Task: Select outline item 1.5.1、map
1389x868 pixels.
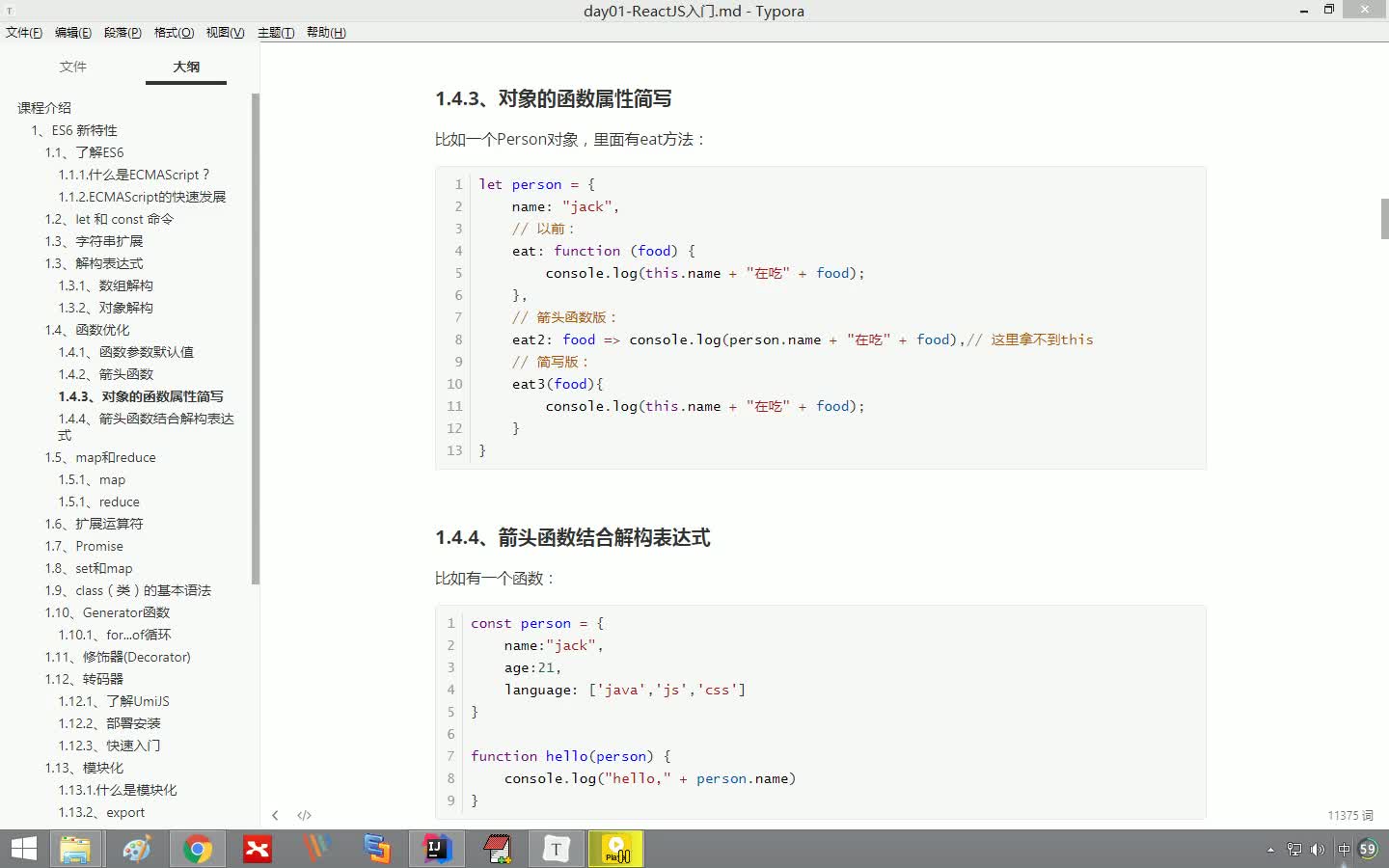Action: click(x=92, y=479)
